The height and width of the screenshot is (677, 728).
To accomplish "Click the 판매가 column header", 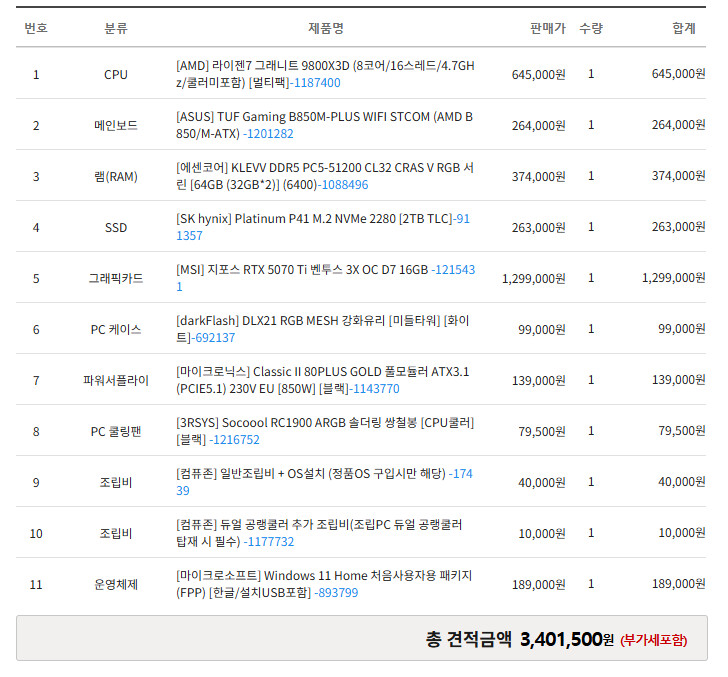I will click(x=548, y=28).
